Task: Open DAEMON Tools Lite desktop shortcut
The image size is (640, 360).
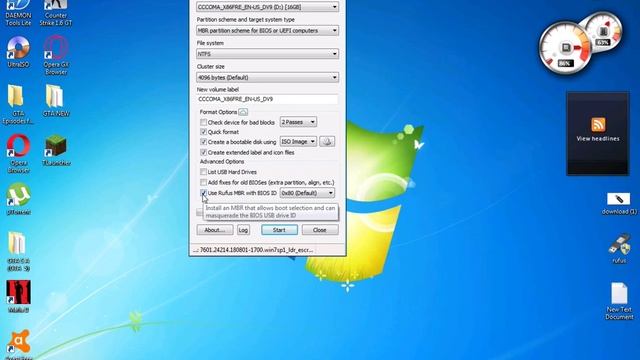Action: pos(18,13)
